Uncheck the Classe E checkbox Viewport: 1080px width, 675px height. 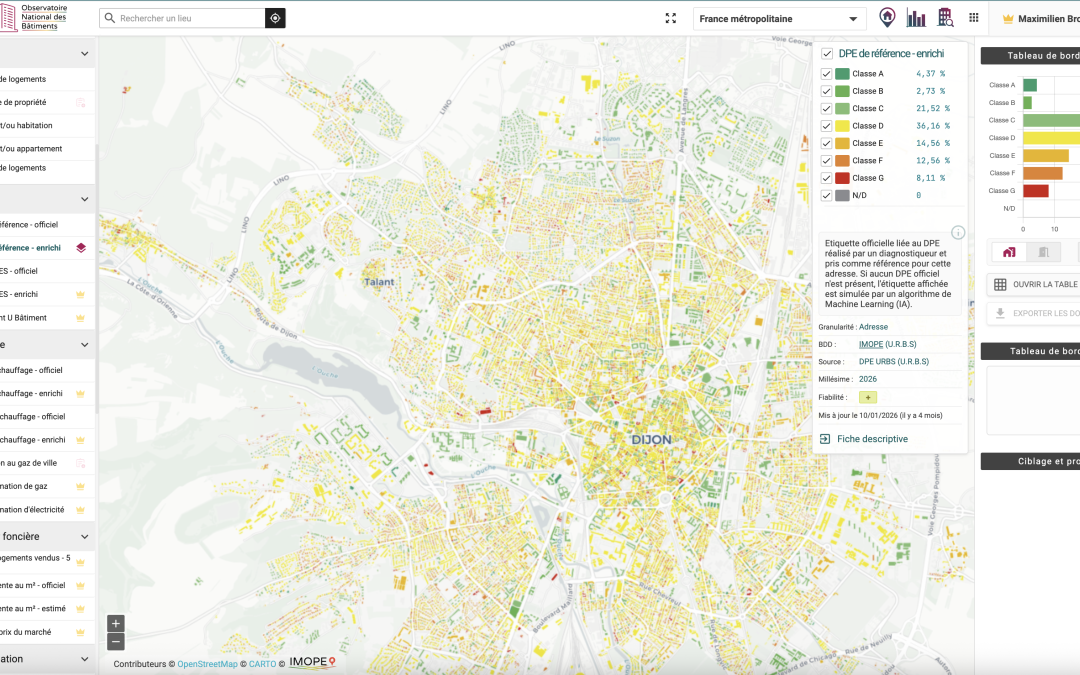pyautogui.click(x=827, y=143)
